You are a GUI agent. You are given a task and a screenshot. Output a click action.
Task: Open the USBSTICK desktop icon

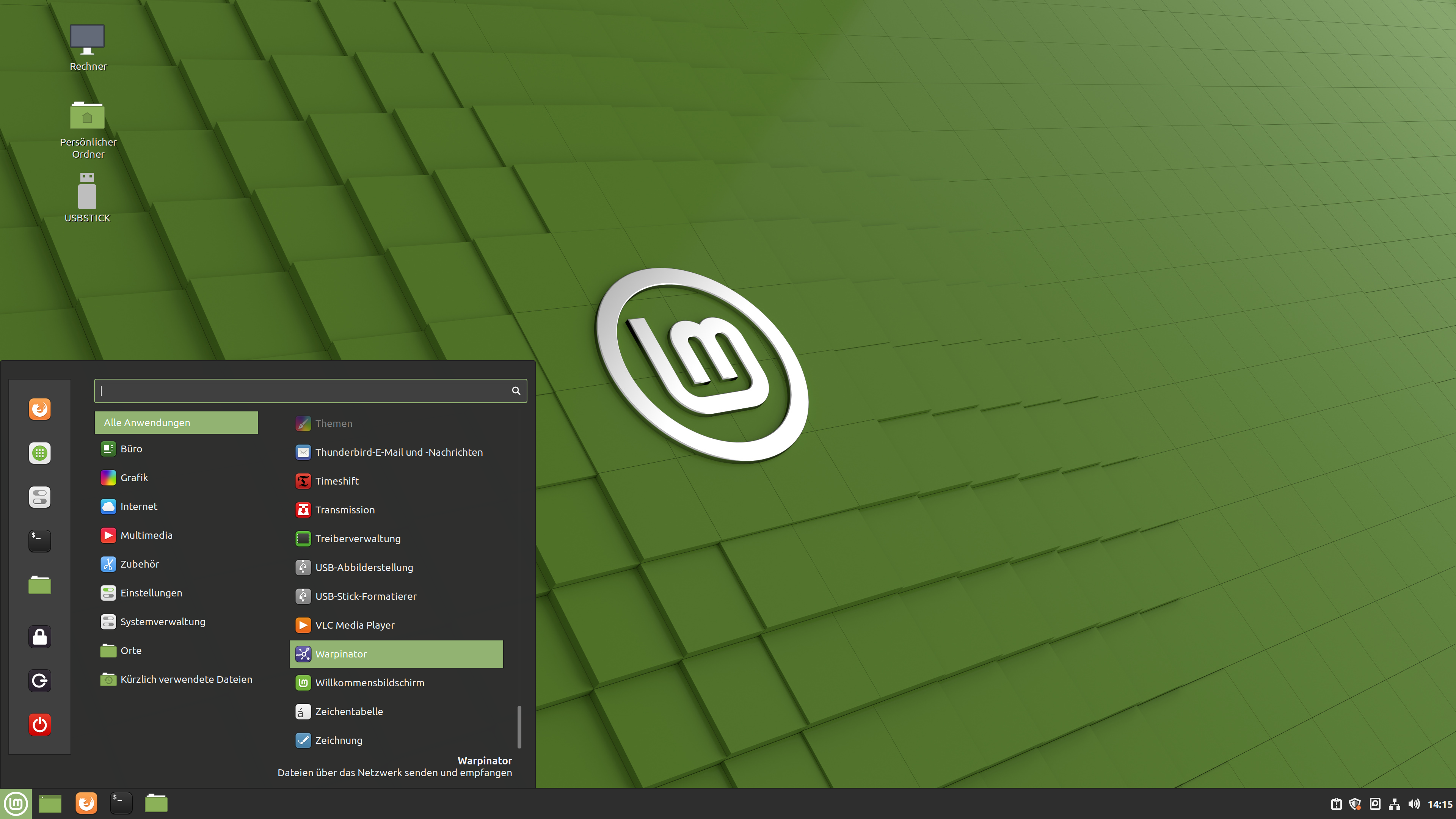[x=87, y=195]
